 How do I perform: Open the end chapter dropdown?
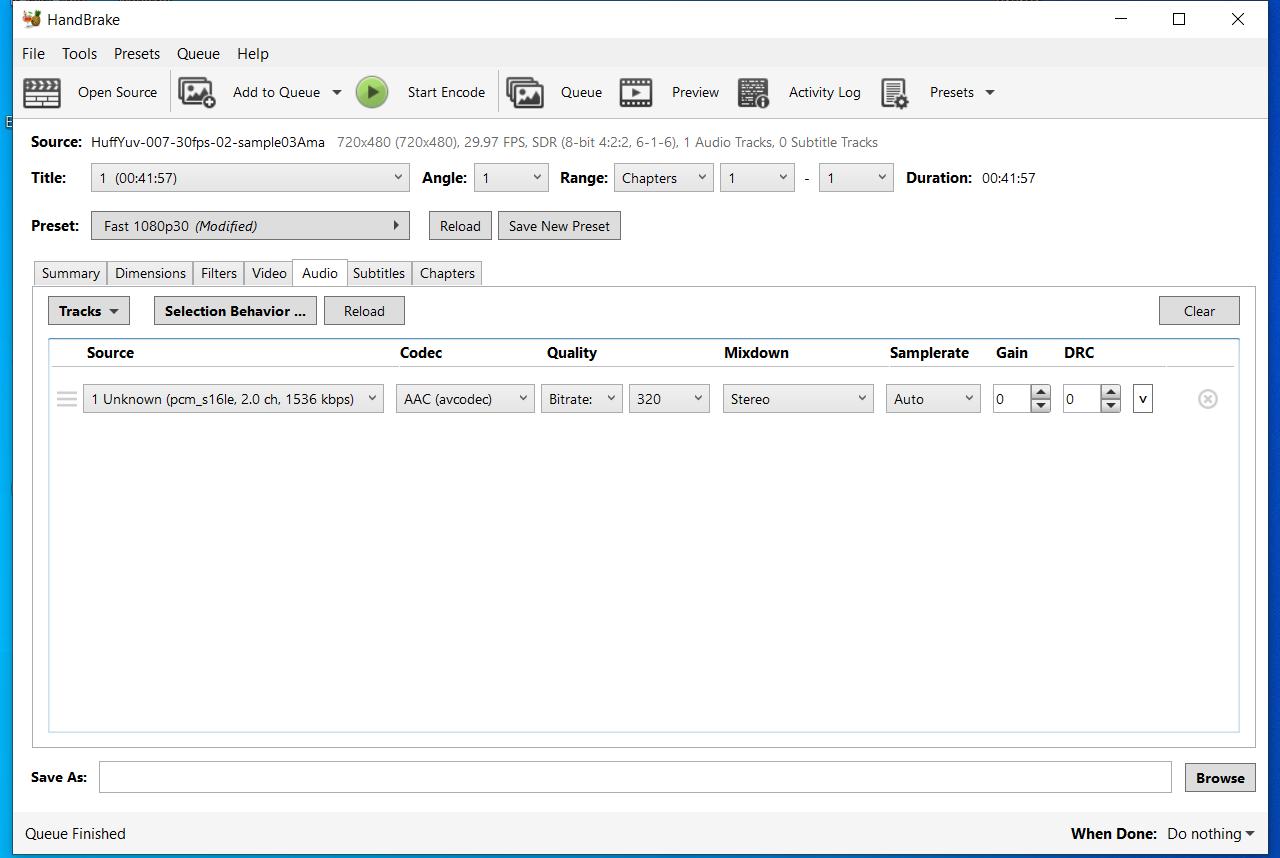[x=856, y=178]
